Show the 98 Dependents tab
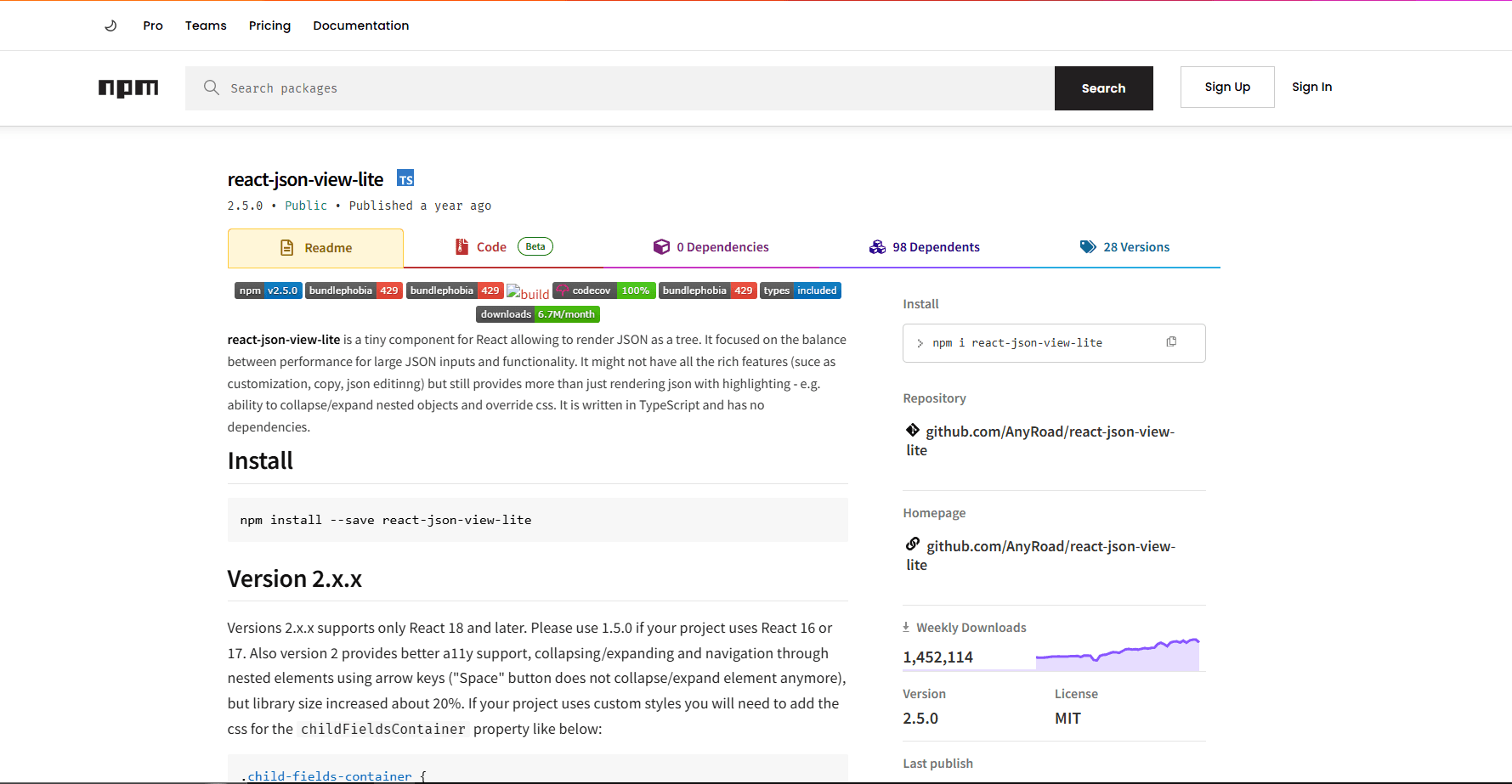The height and width of the screenshot is (784, 1512). [x=924, y=247]
